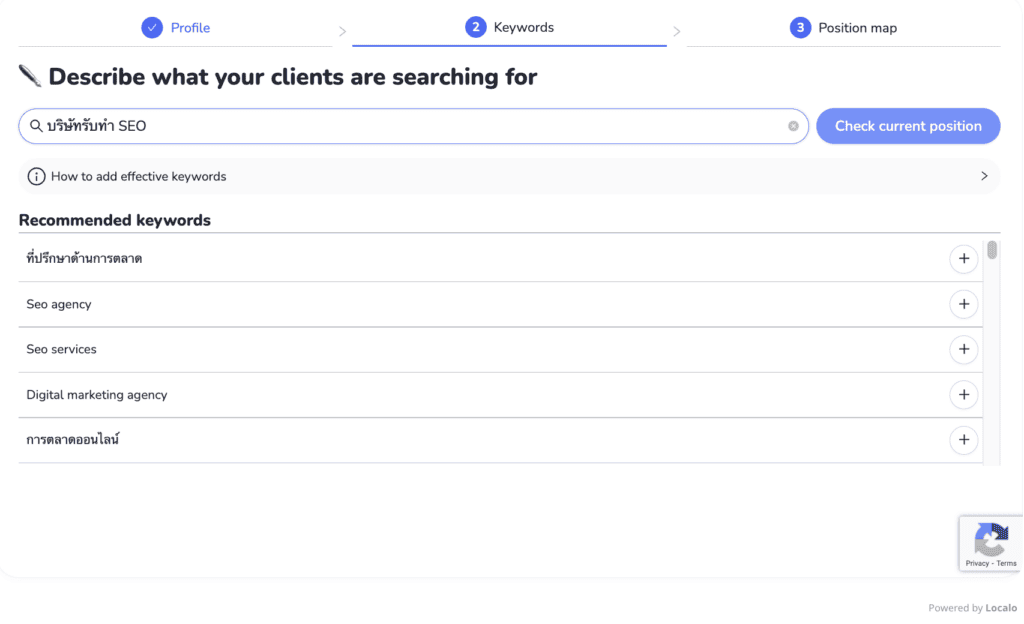
Task: Add 'Digital marketing agency' keyword plus icon
Action: [x=963, y=395]
